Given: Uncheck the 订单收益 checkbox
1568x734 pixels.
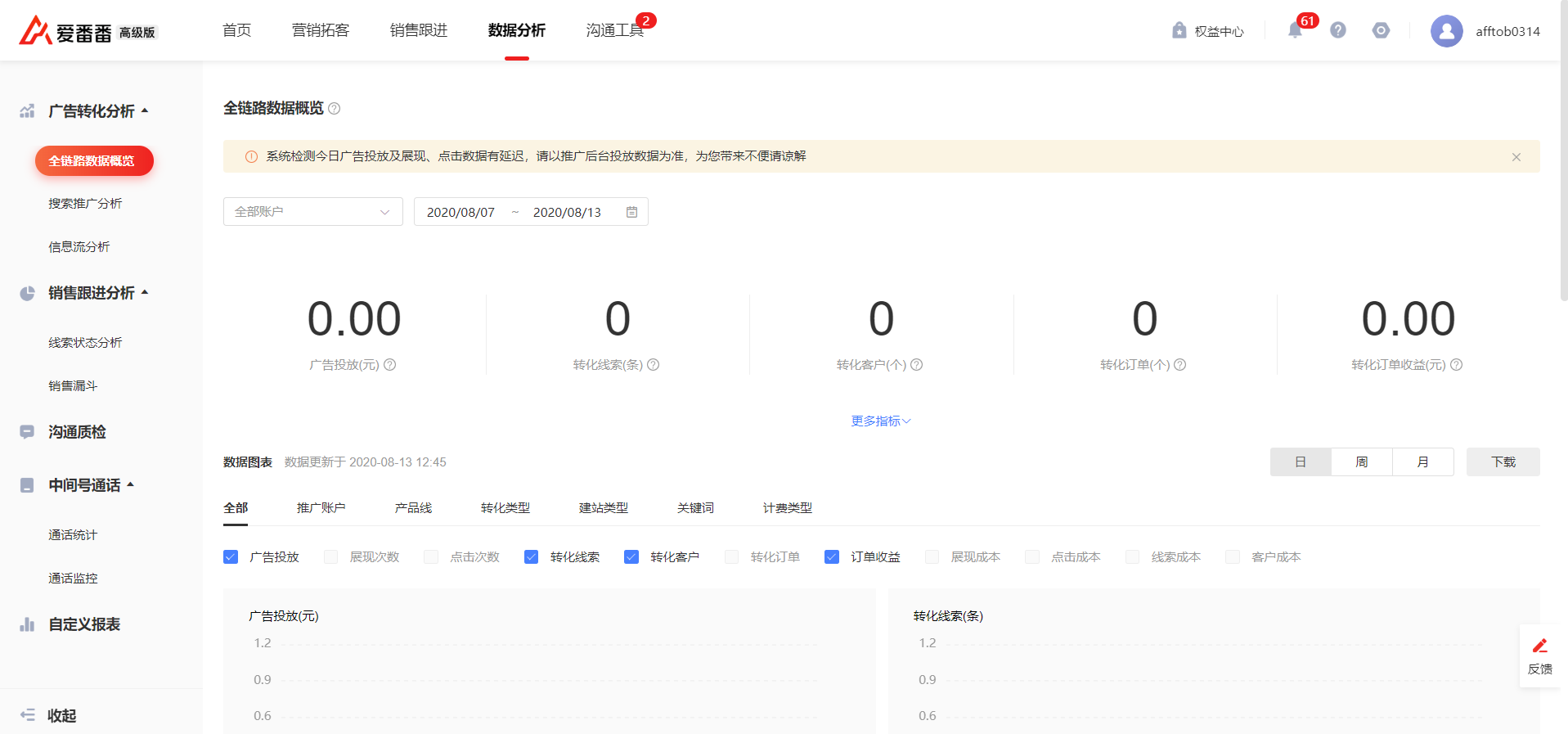Looking at the screenshot, I should [x=832, y=557].
